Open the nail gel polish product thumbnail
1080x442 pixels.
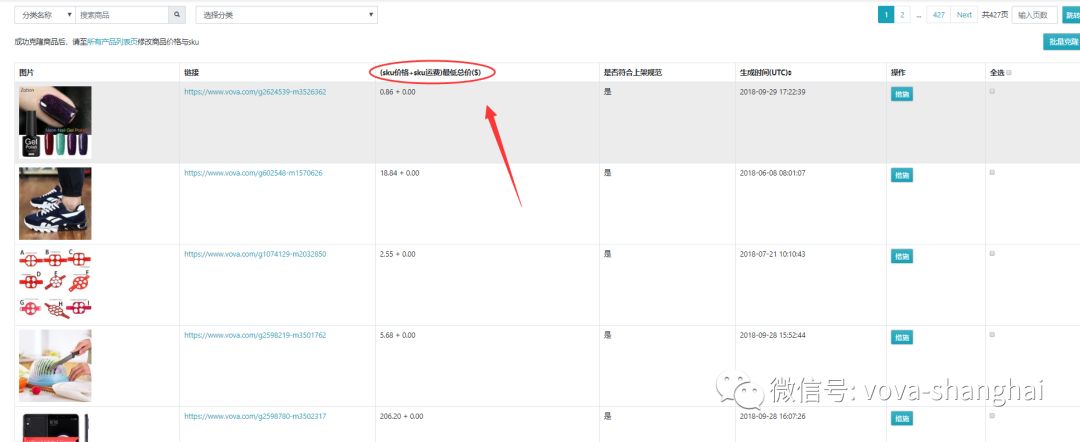pos(55,123)
